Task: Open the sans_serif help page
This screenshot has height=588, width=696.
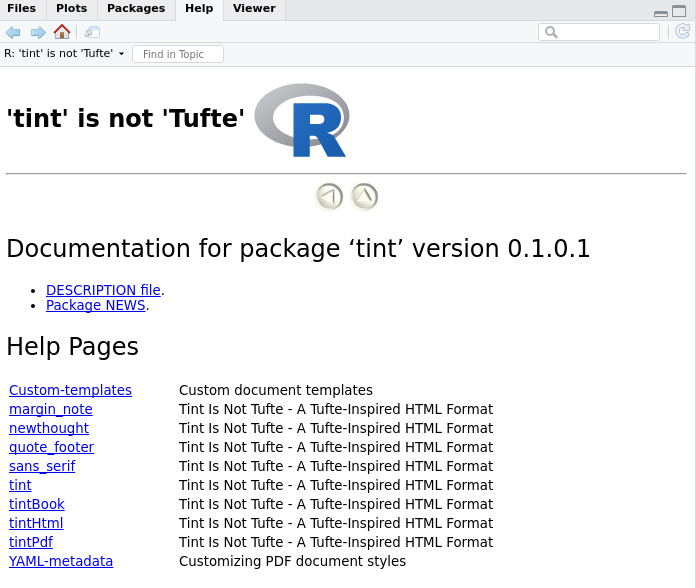Action: (42, 466)
